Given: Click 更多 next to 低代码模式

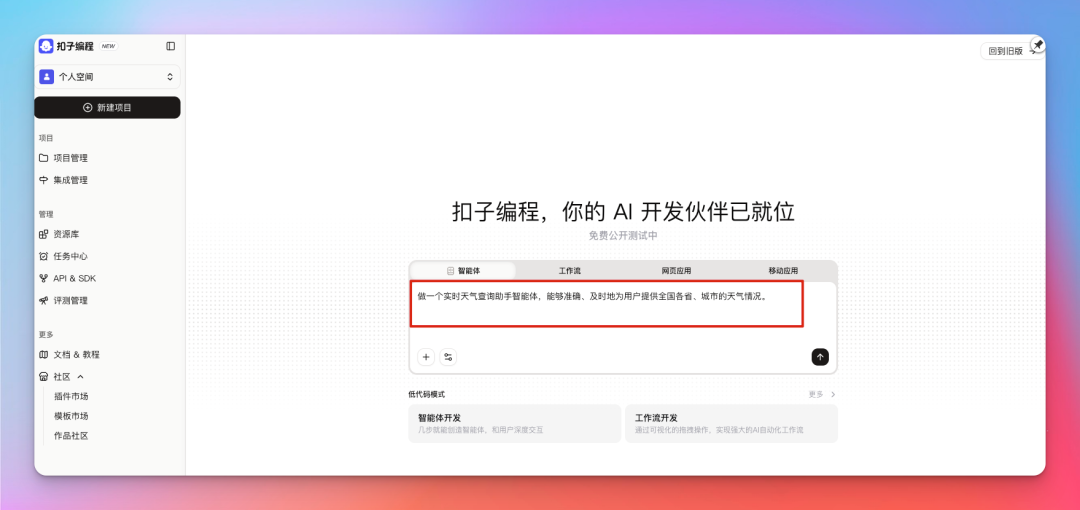Looking at the screenshot, I should pos(822,394).
